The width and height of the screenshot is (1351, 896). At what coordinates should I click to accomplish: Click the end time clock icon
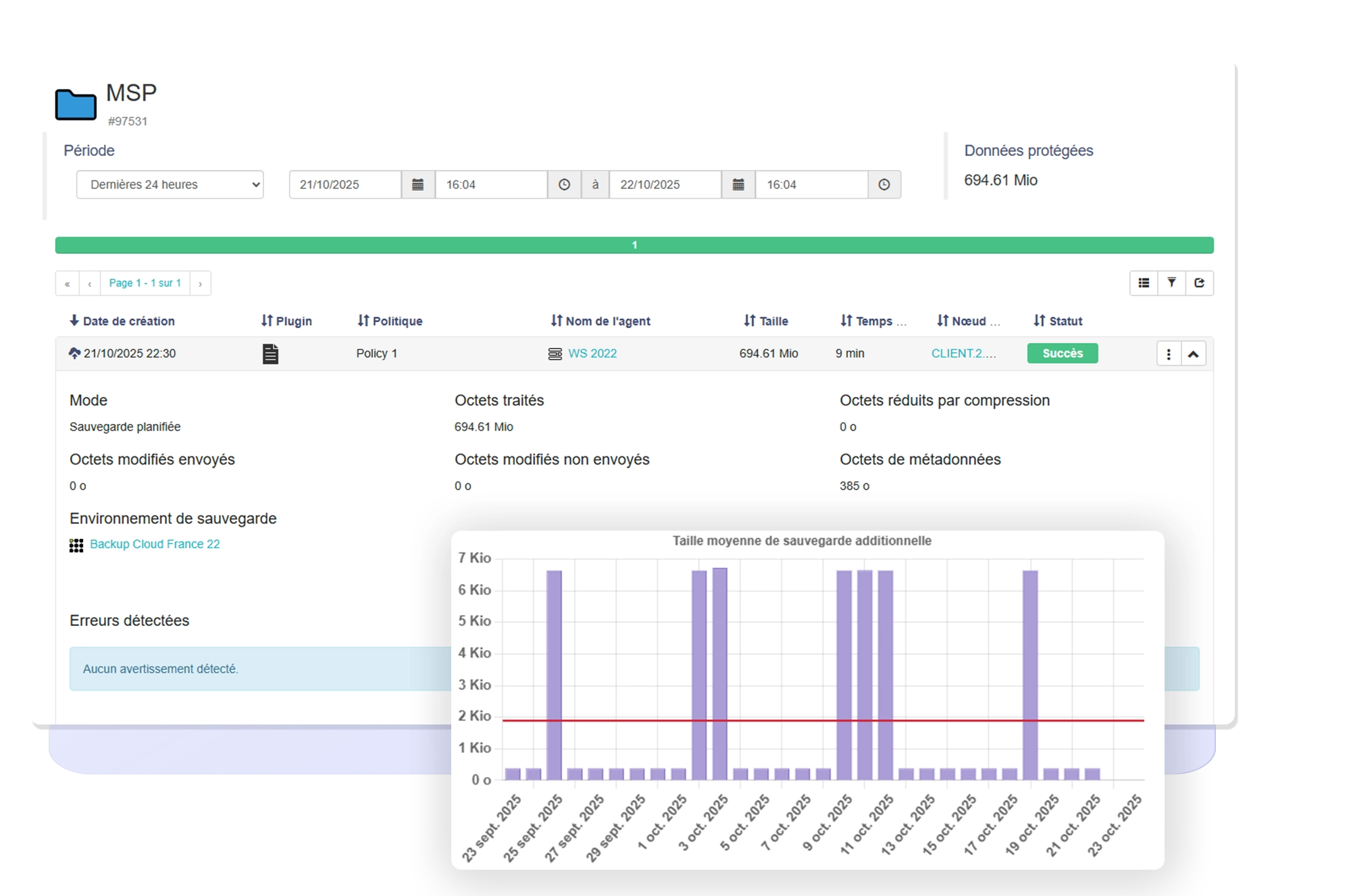884,184
